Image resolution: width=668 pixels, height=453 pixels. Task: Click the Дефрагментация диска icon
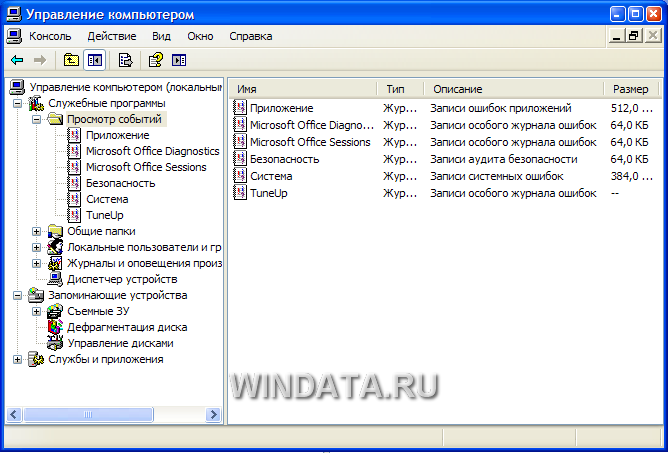(55, 327)
